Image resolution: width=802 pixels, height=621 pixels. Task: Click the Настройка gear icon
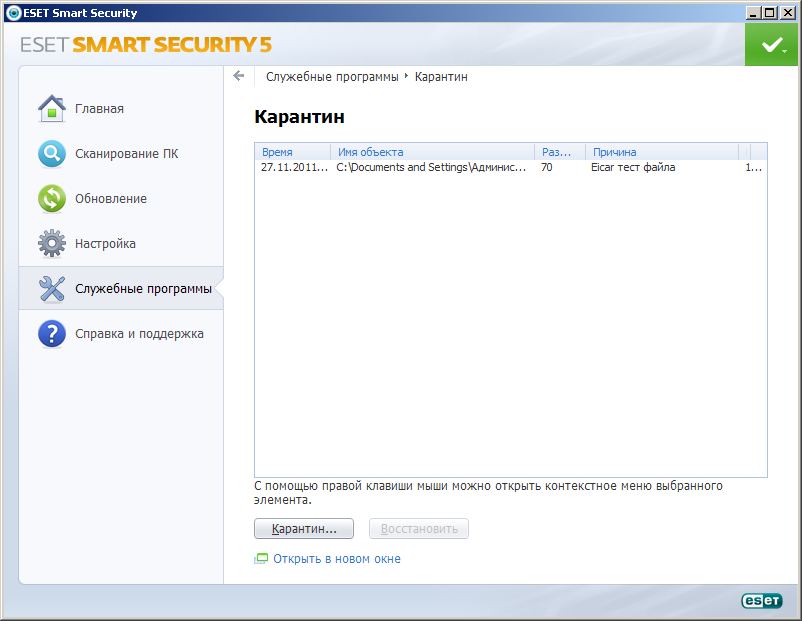52,243
